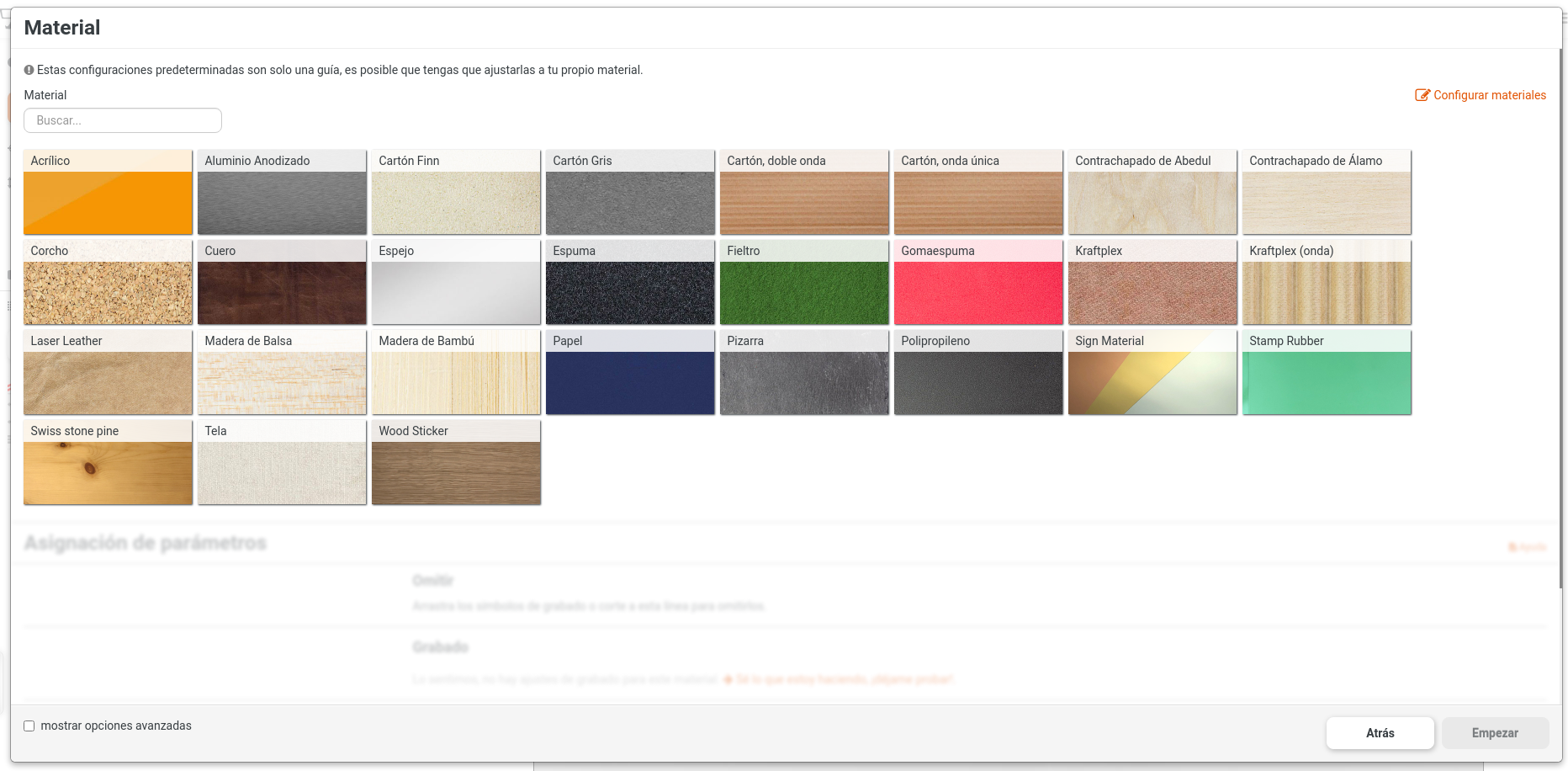The image size is (1568, 771).
Task: Enable mostrar opciones avanzadas checkbox
Action: point(29,726)
